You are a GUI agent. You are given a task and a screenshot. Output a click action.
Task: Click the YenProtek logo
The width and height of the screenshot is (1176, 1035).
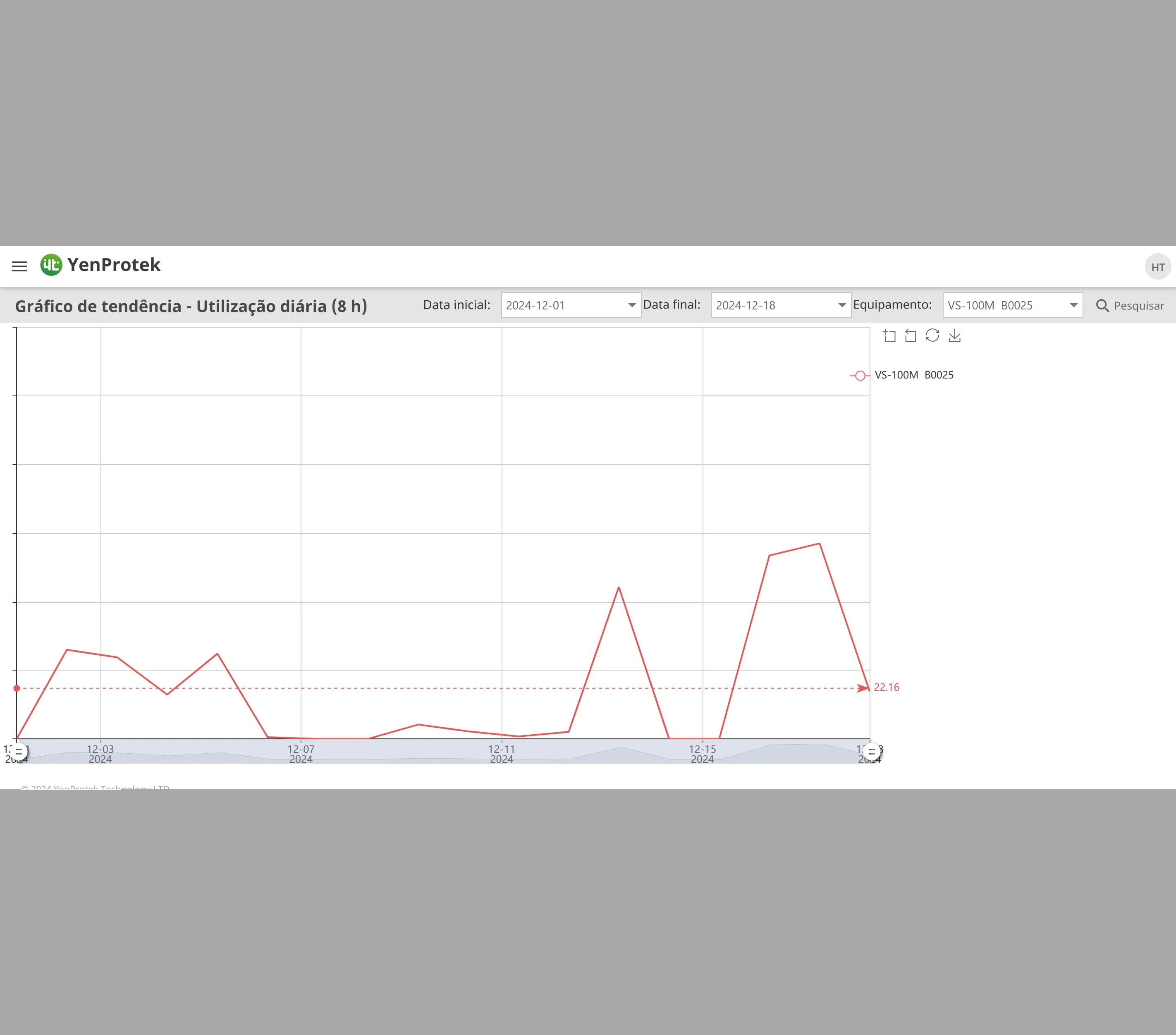(100, 265)
